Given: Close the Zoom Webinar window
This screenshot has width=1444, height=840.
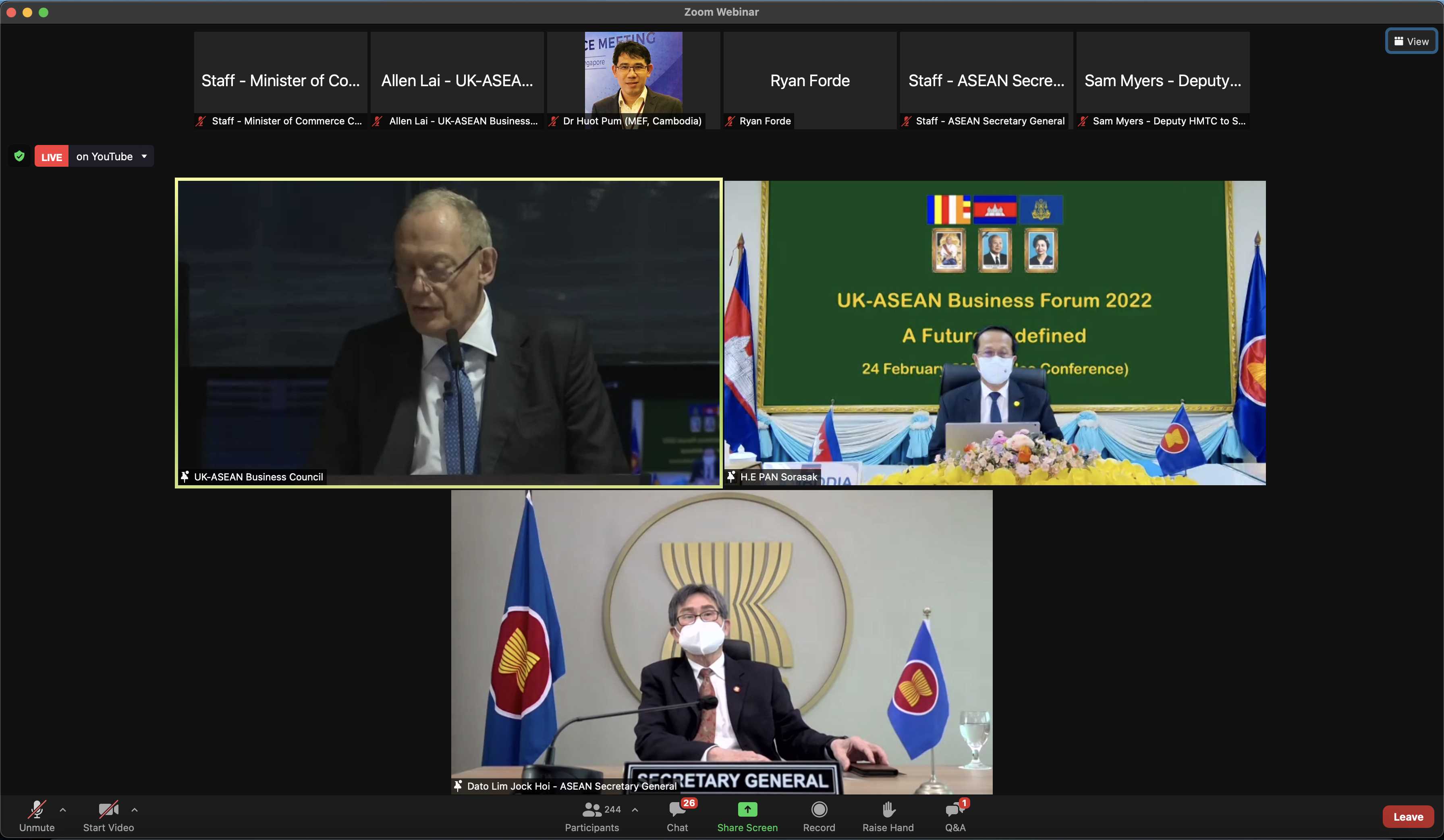Looking at the screenshot, I should (11, 12).
